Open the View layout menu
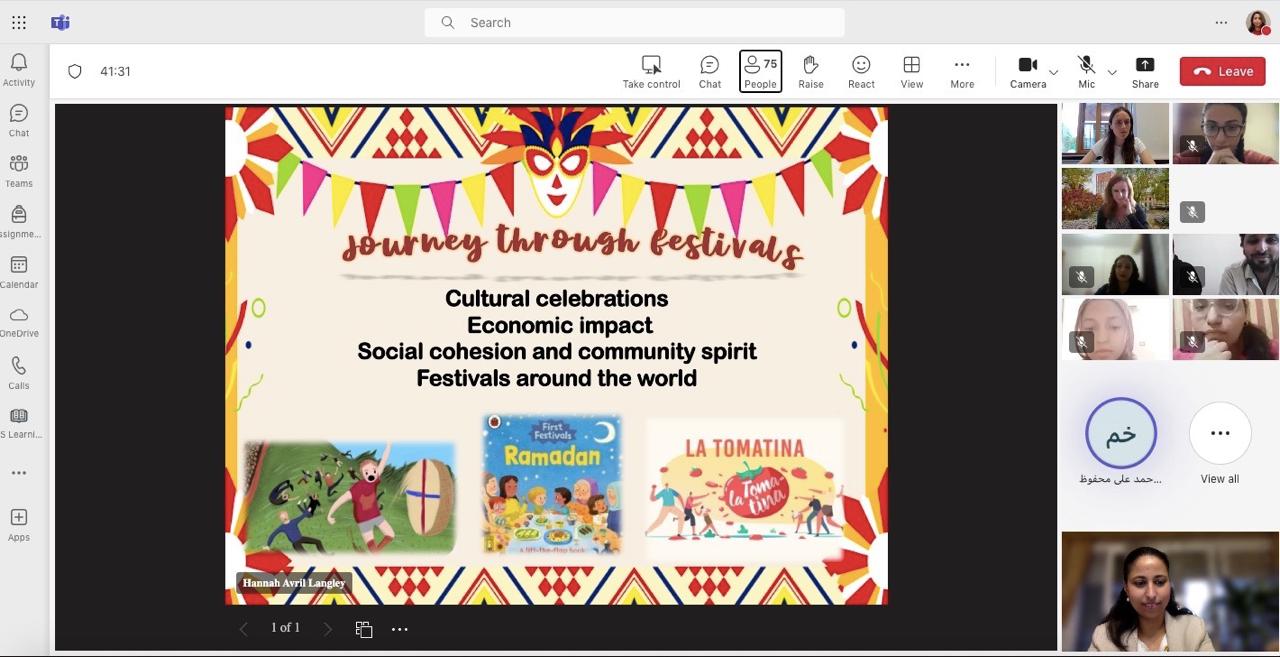1280x657 pixels. tap(911, 71)
